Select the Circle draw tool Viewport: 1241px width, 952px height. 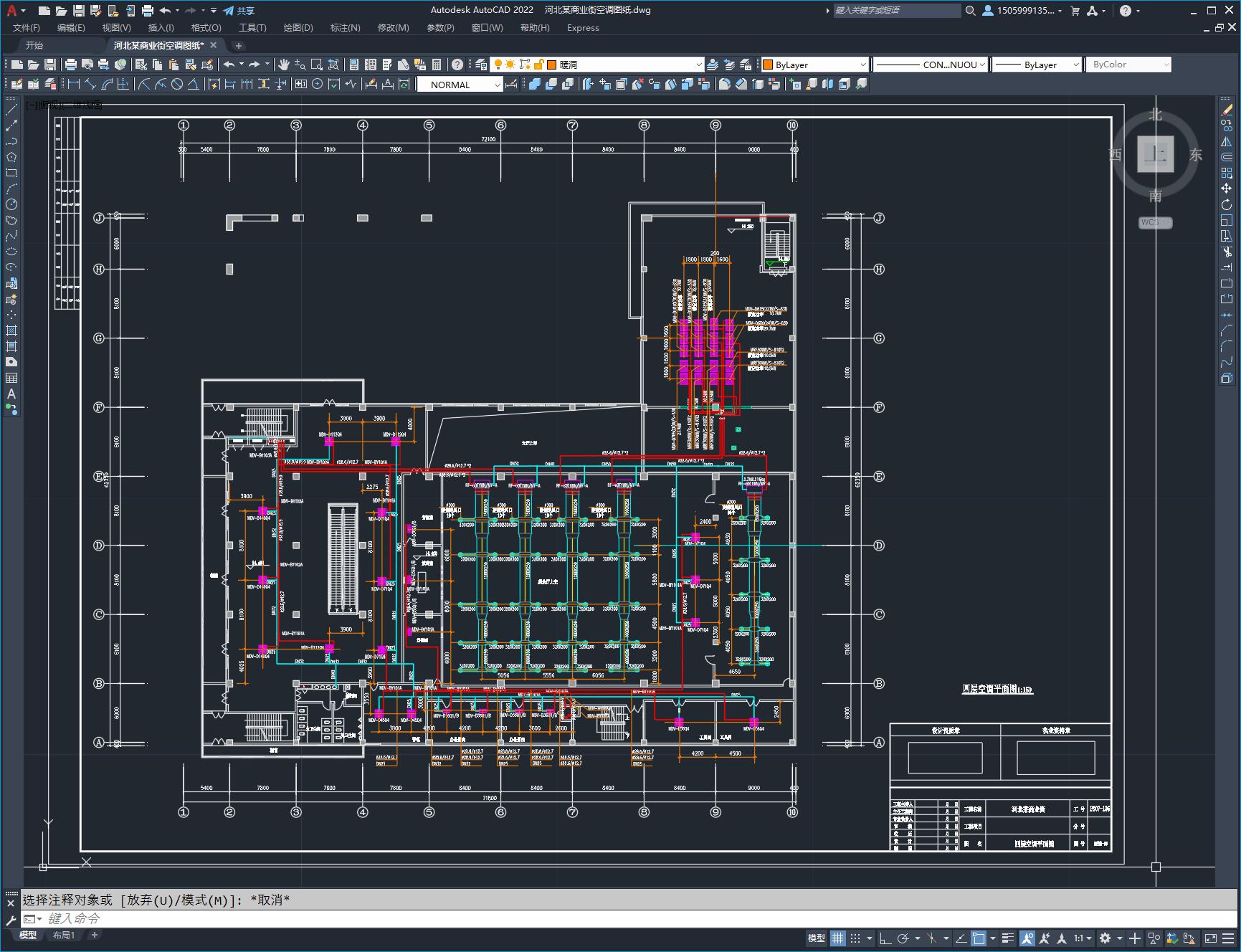[x=11, y=204]
